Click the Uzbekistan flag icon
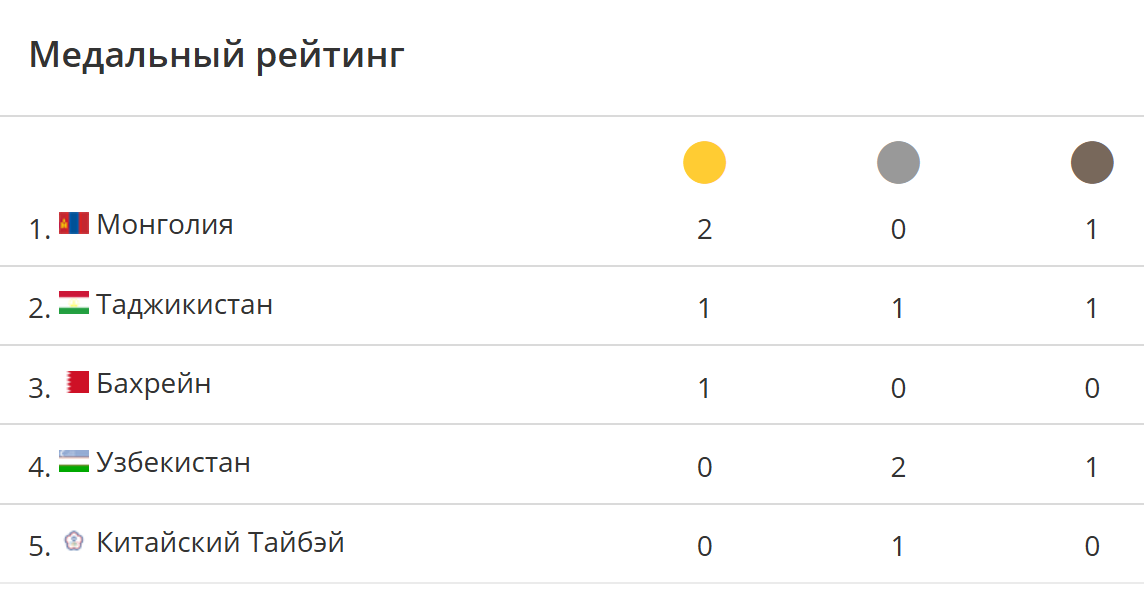 (74, 461)
